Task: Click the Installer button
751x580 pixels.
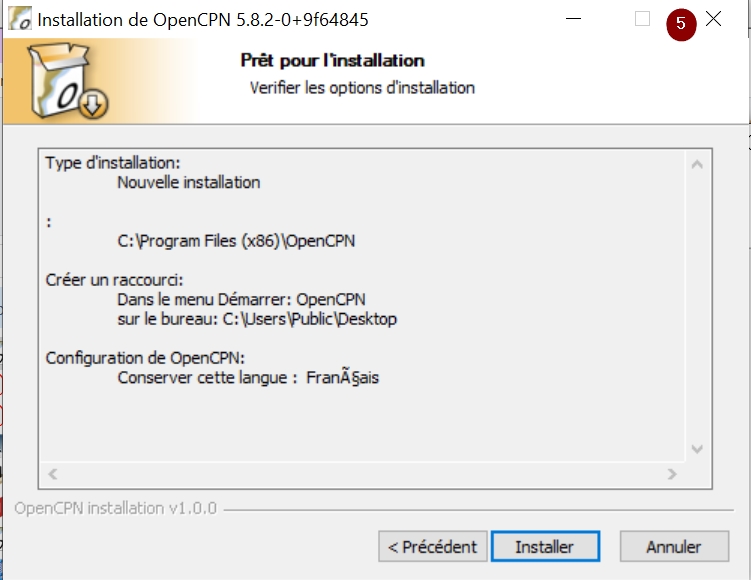Action: point(545,546)
